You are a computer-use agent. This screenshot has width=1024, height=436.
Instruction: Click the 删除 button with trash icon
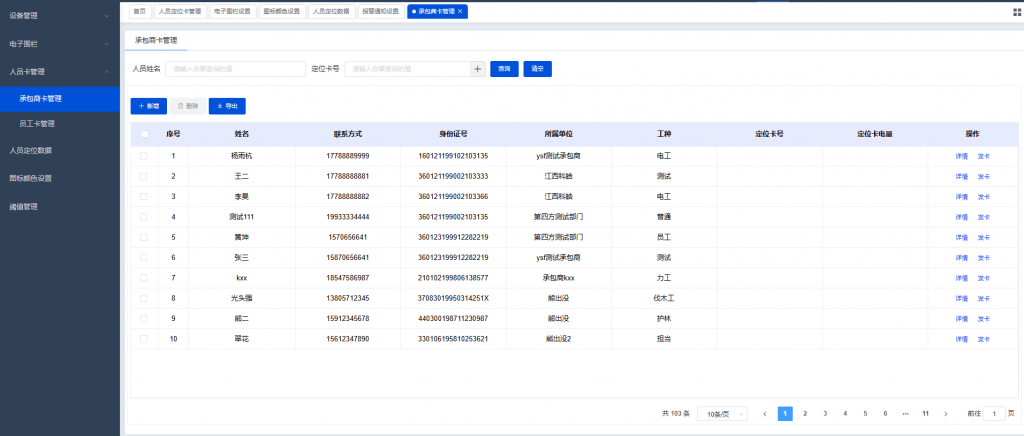pyautogui.click(x=187, y=105)
